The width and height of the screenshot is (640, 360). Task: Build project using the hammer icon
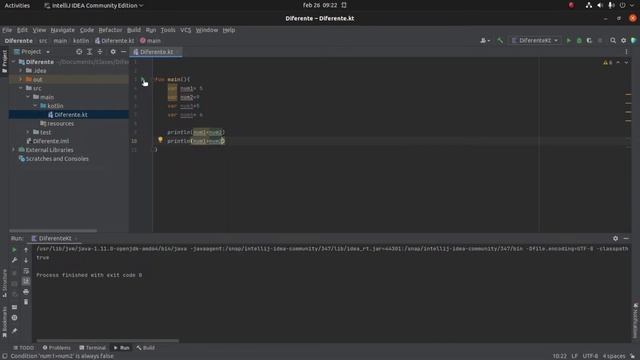[500, 40]
